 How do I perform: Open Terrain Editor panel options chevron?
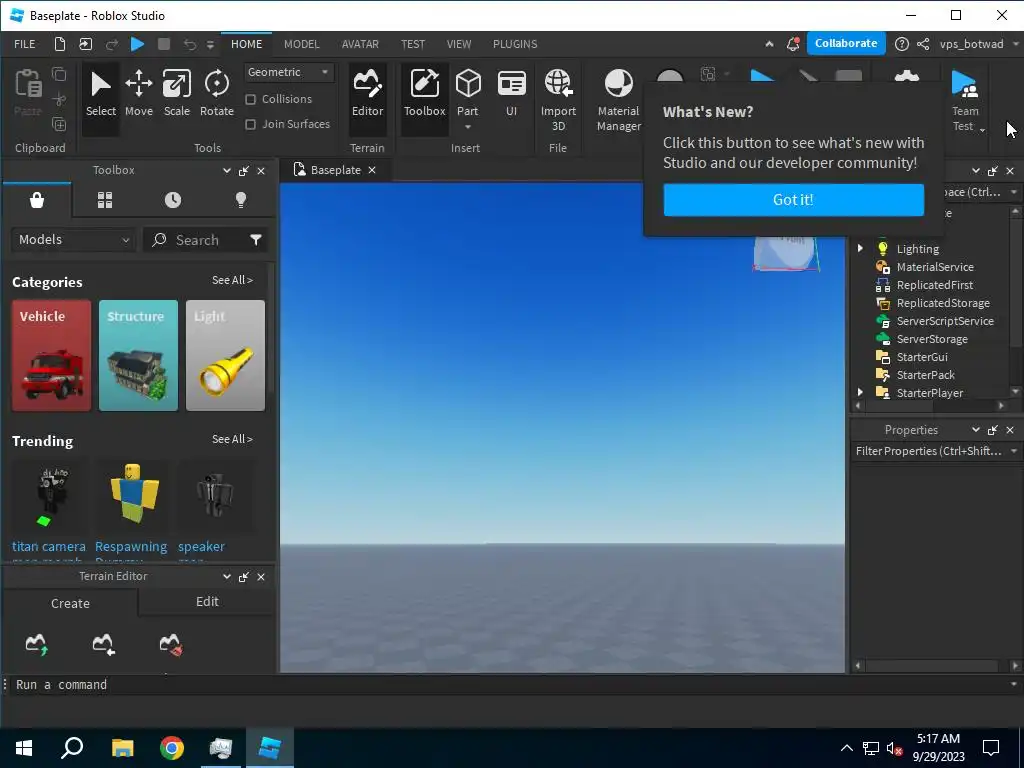point(227,577)
